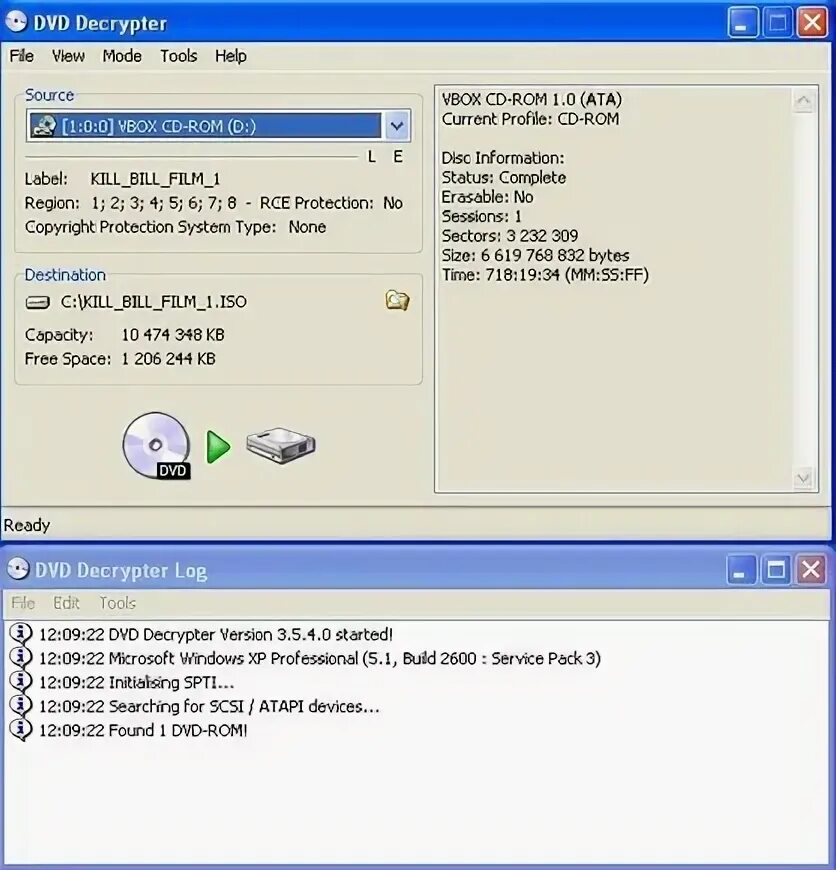This screenshot has width=836, height=870.
Task: Click the Free Space value 1 206 244 KB
Action: coord(168,359)
